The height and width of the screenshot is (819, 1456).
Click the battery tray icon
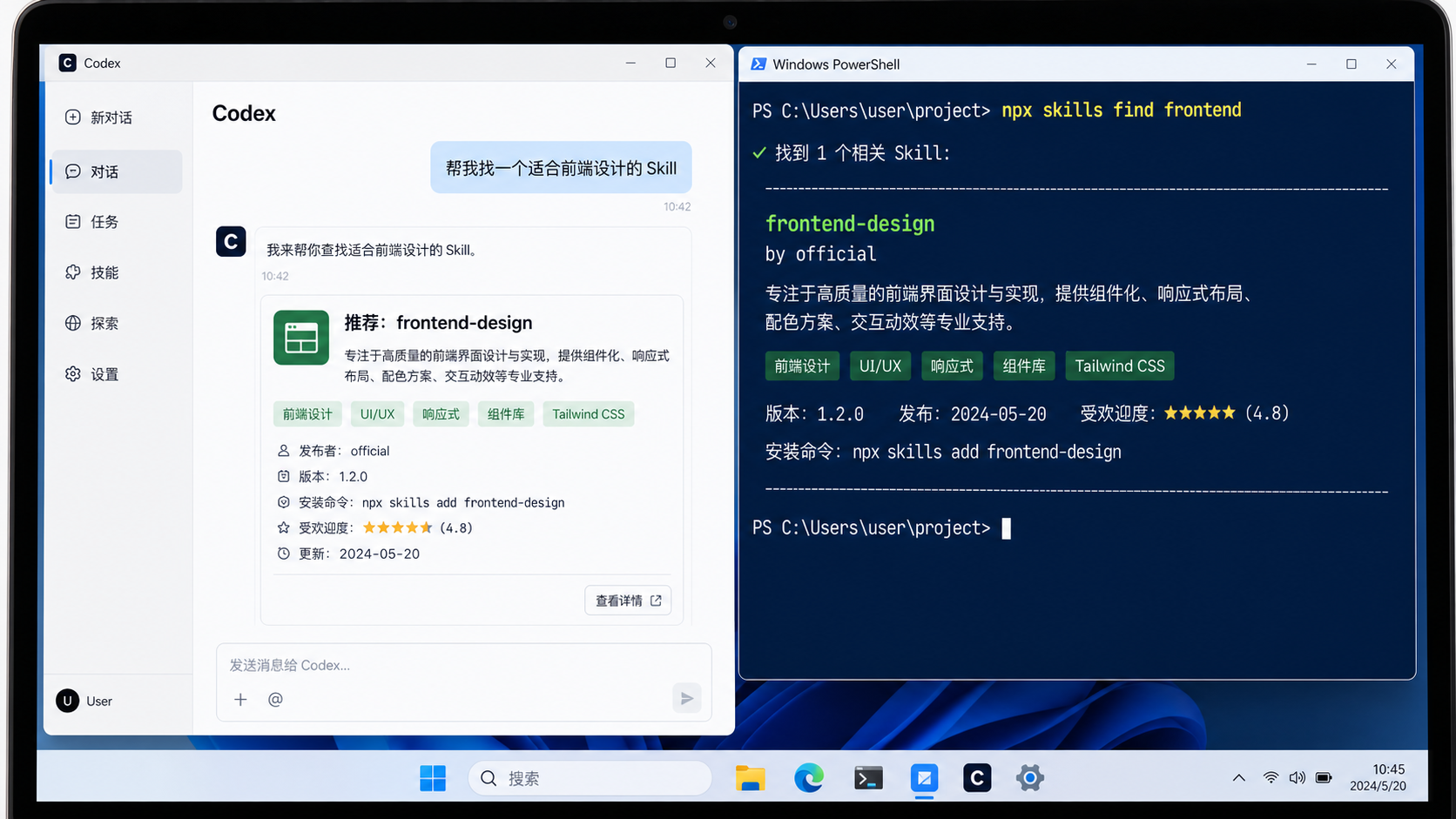[1324, 778]
